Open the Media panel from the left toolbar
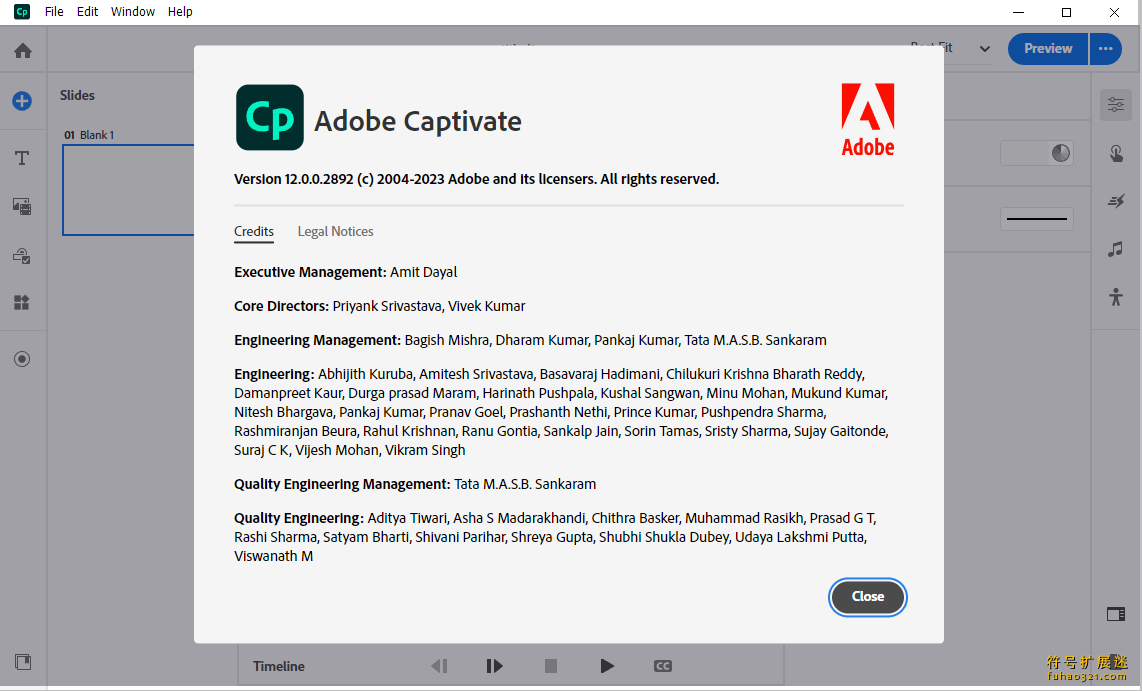Image resolution: width=1142 pixels, height=691 pixels. tap(22, 206)
